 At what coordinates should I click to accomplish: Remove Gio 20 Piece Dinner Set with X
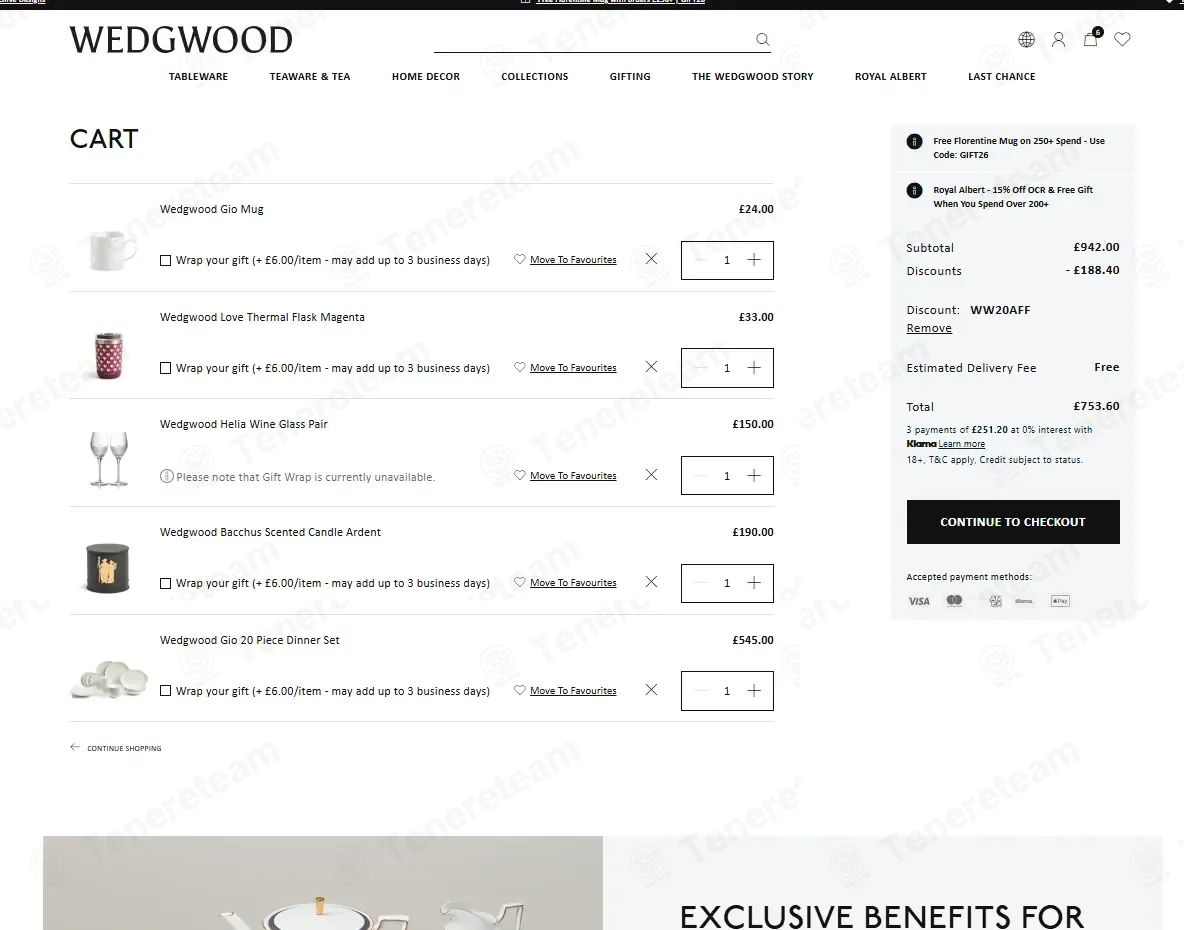click(651, 690)
